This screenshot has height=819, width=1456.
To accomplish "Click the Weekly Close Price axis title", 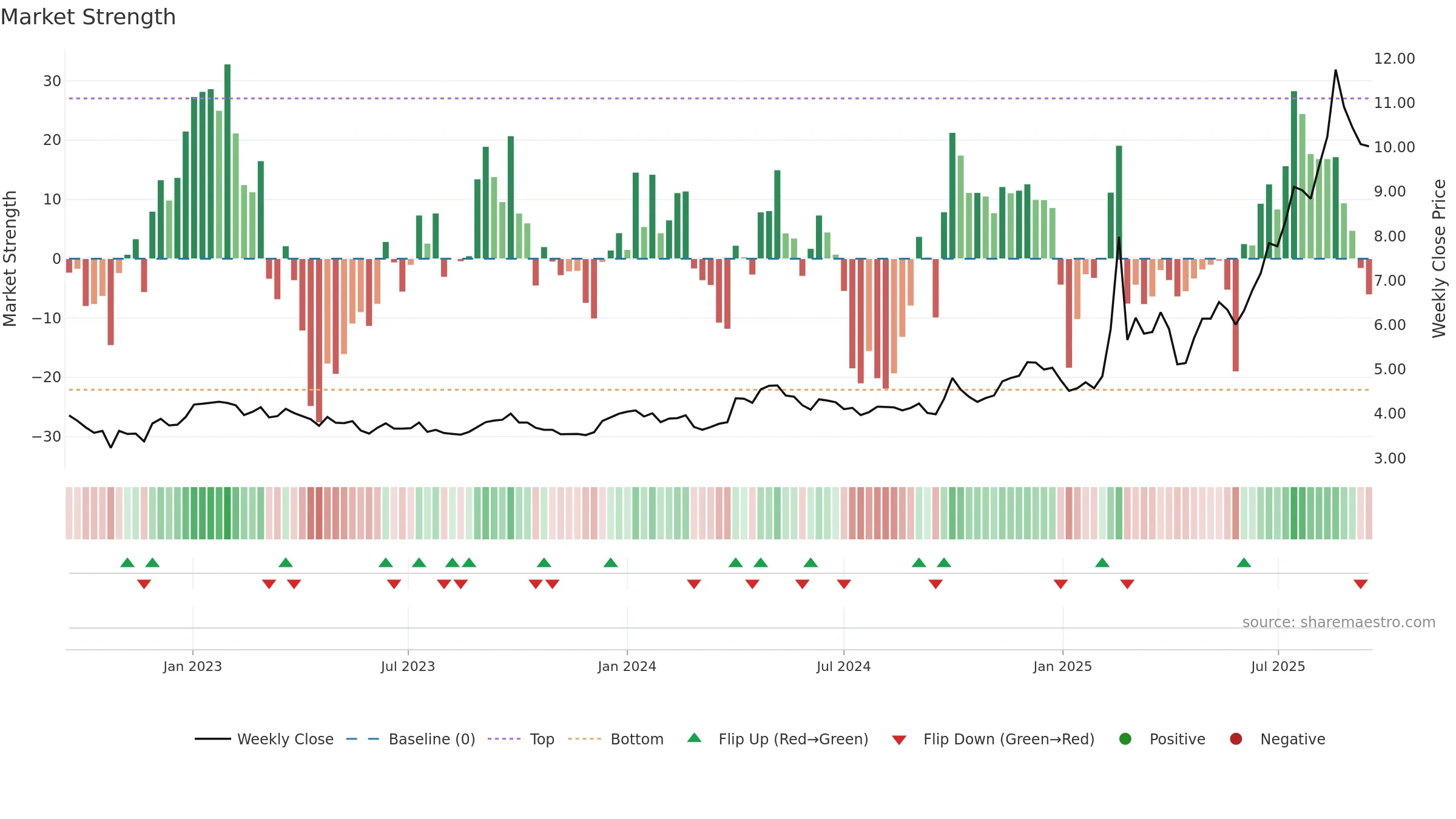I will [x=1439, y=258].
